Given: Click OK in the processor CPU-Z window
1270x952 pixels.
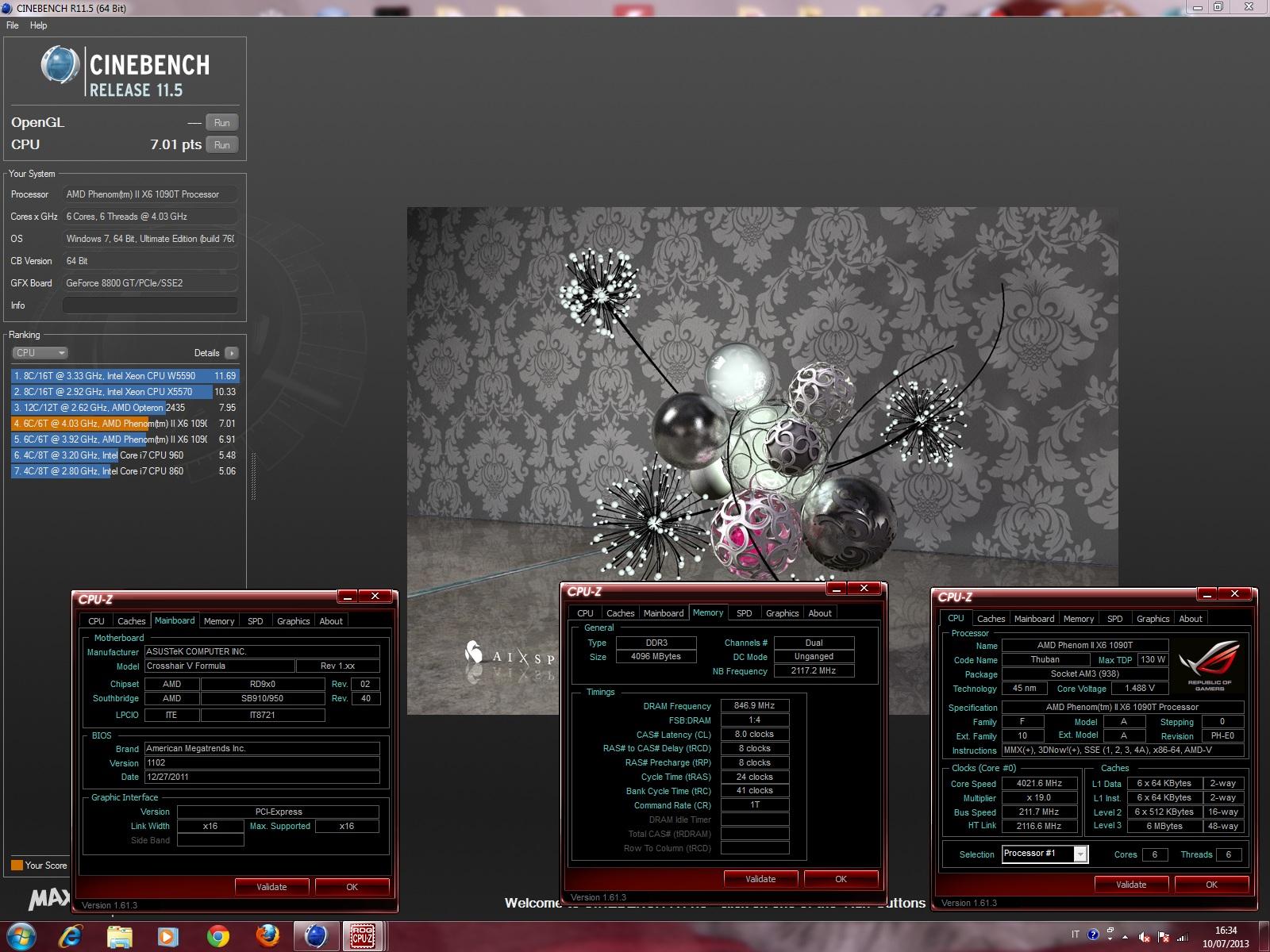Looking at the screenshot, I should click(x=1211, y=885).
